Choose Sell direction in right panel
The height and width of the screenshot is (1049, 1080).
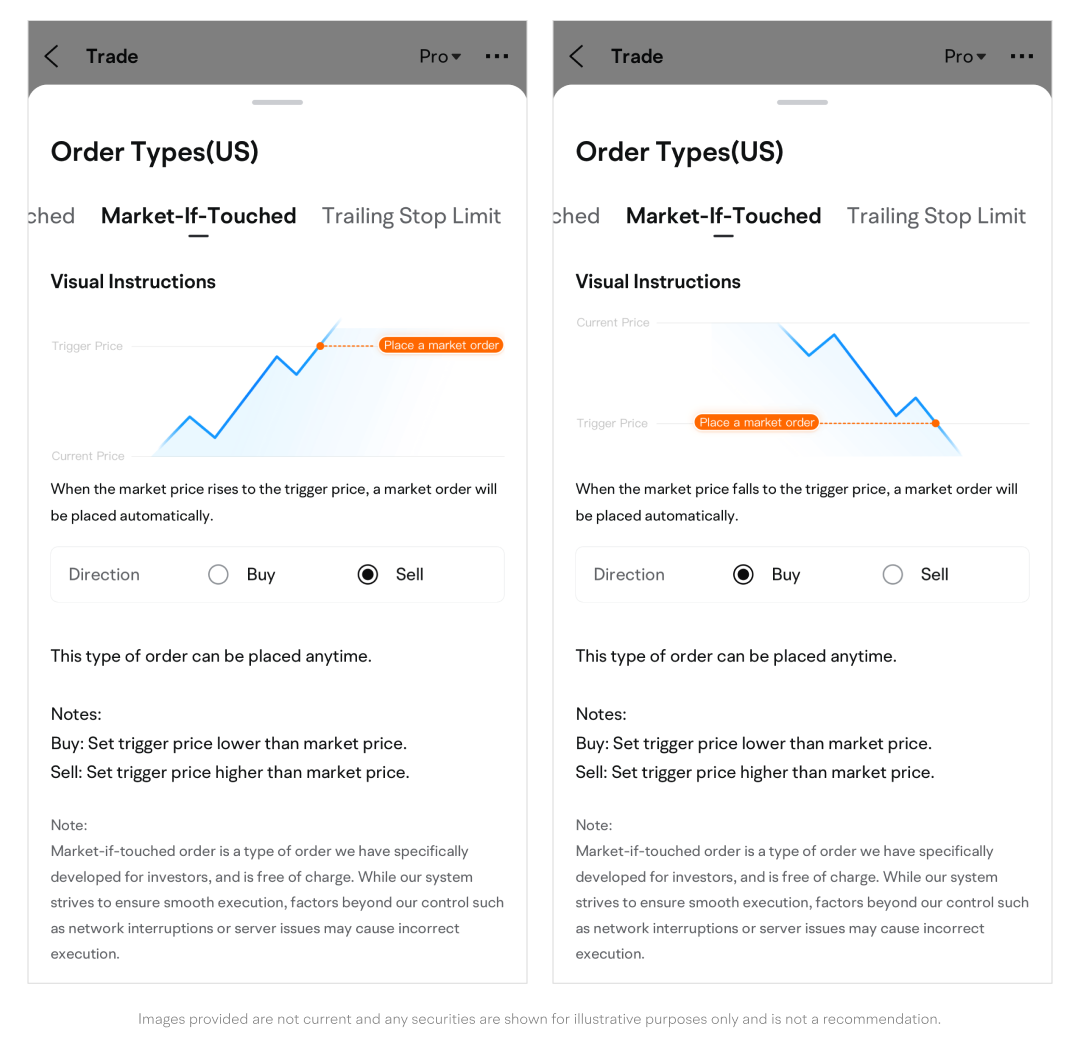[x=893, y=574]
